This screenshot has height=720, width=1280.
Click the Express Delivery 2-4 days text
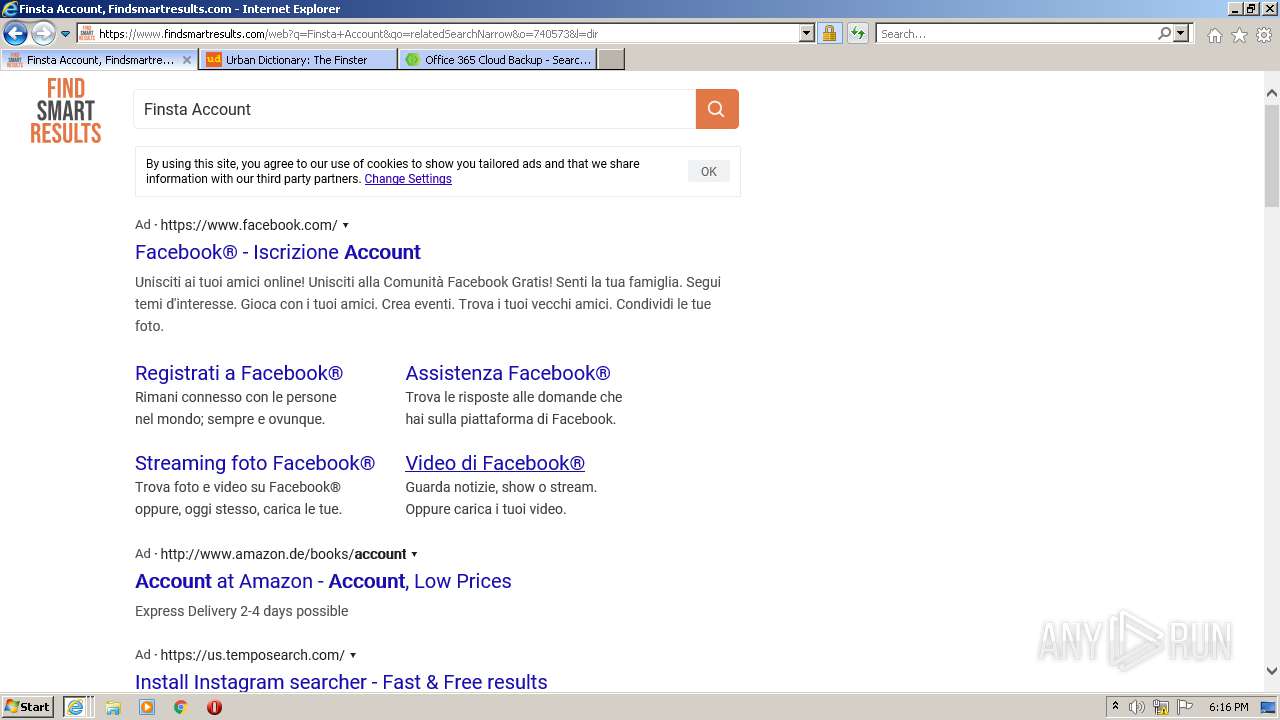(x=242, y=611)
